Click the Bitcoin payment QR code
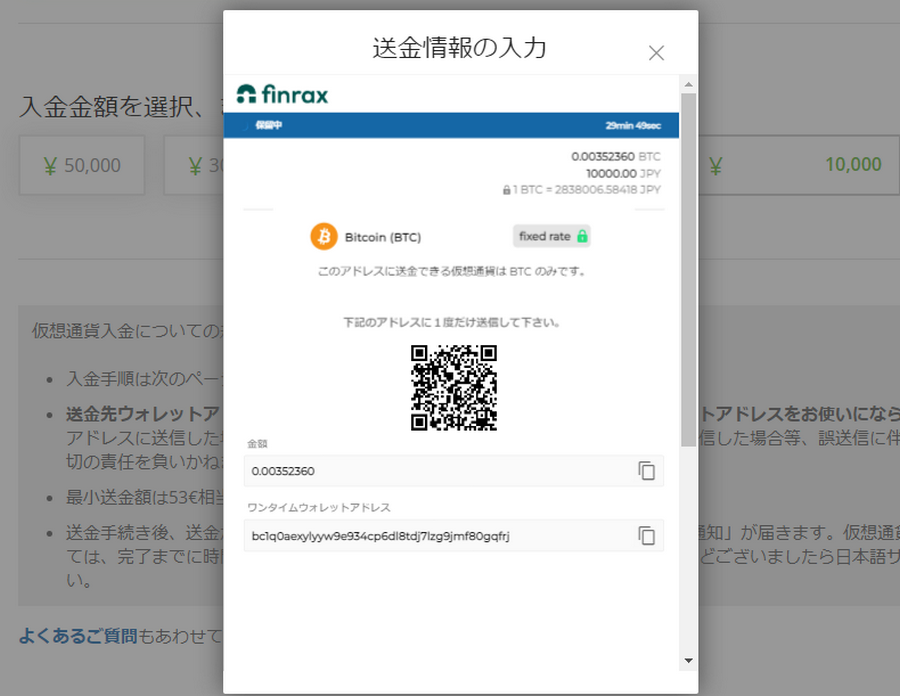Viewport: 900px width, 696px height. click(453, 387)
